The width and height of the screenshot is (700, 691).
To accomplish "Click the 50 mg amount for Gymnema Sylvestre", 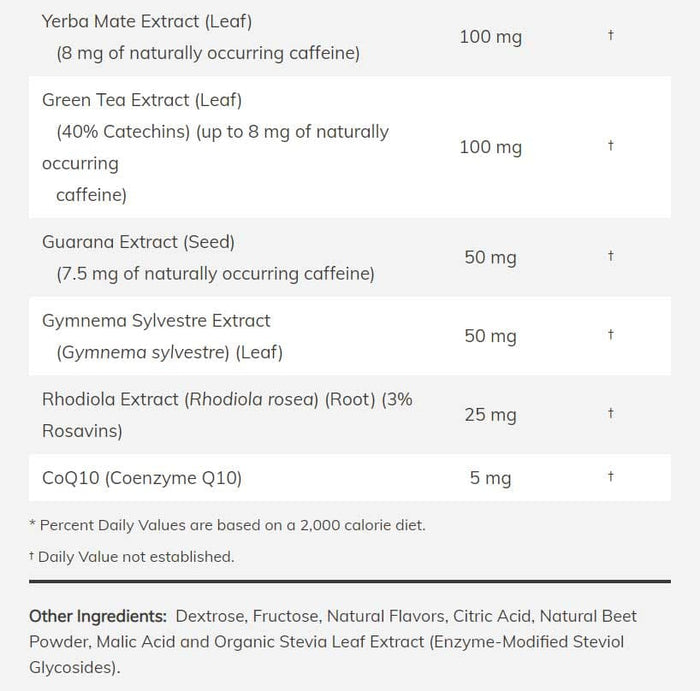I will (x=490, y=336).
